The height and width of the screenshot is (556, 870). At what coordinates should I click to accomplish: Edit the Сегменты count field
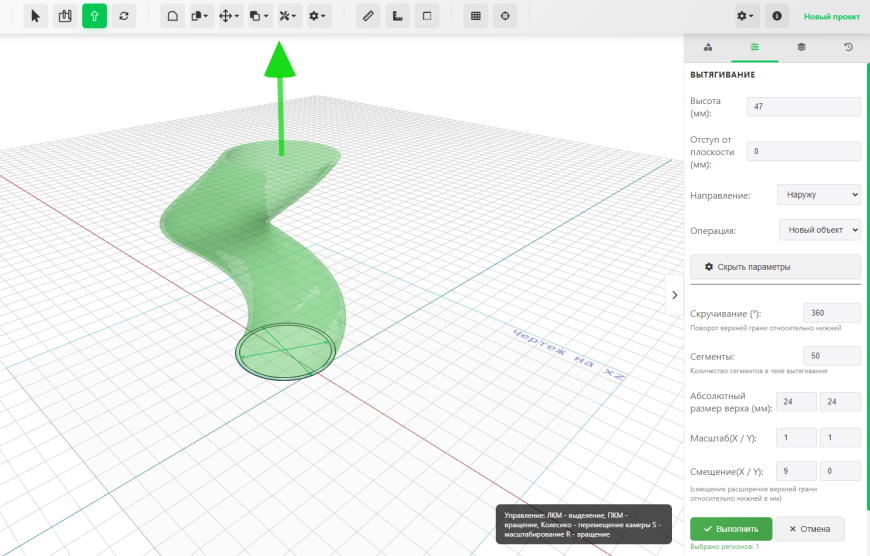click(x=832, y=356)
